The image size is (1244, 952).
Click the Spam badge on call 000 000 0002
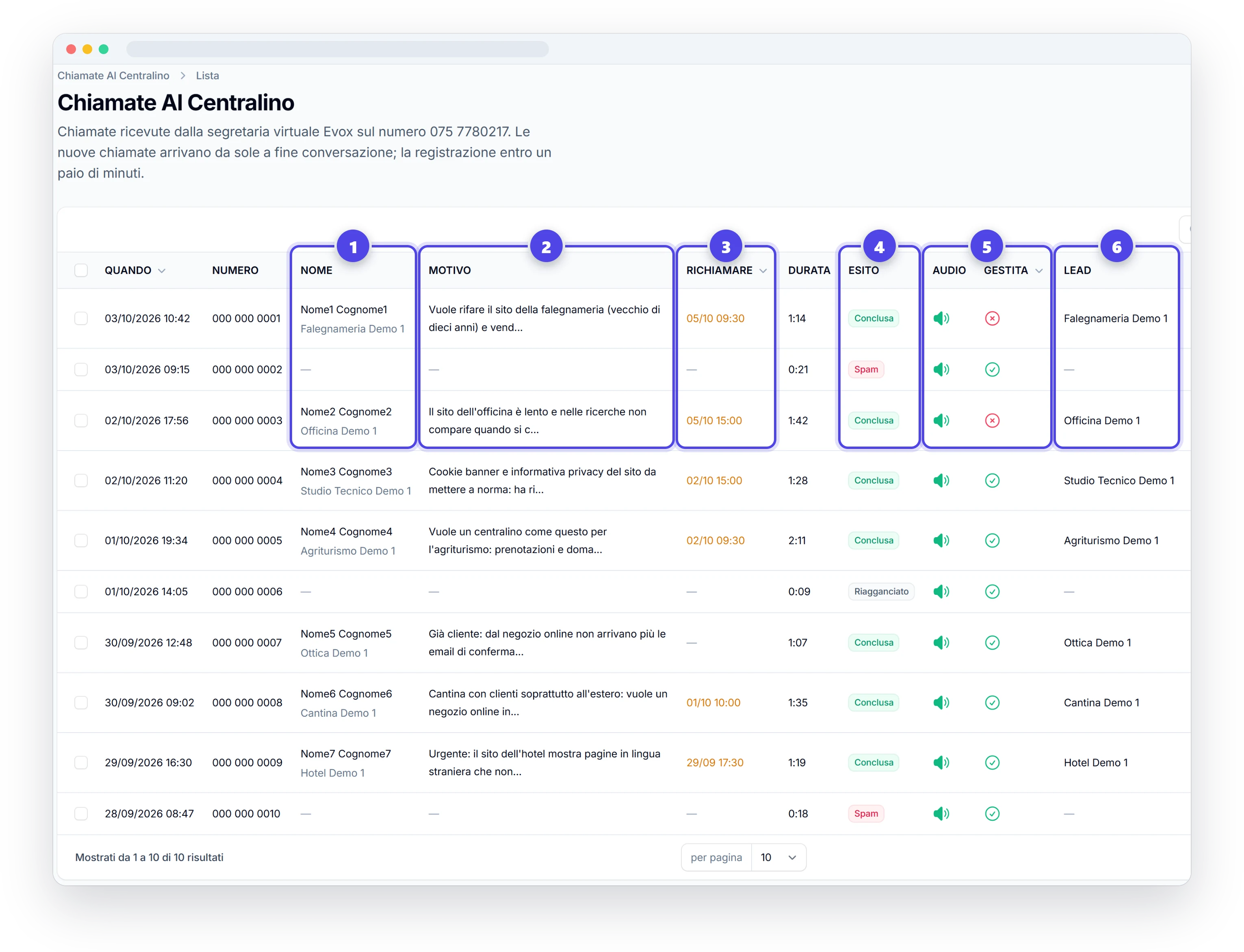point(866,369)
